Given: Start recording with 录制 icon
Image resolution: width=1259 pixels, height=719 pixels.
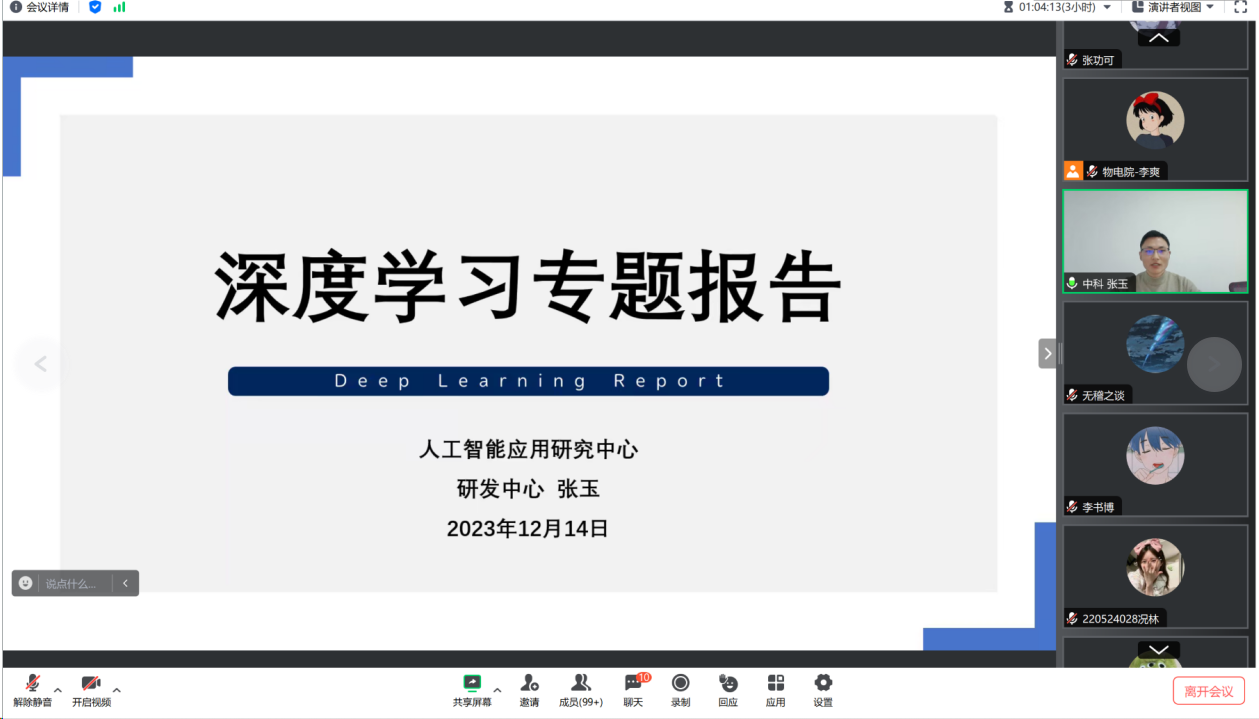Looking at the screenshot, I should 680,684.
